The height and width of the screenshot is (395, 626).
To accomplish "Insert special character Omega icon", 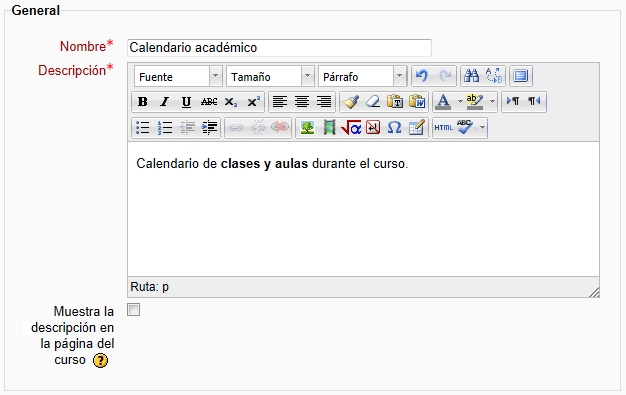I will 394,128.
